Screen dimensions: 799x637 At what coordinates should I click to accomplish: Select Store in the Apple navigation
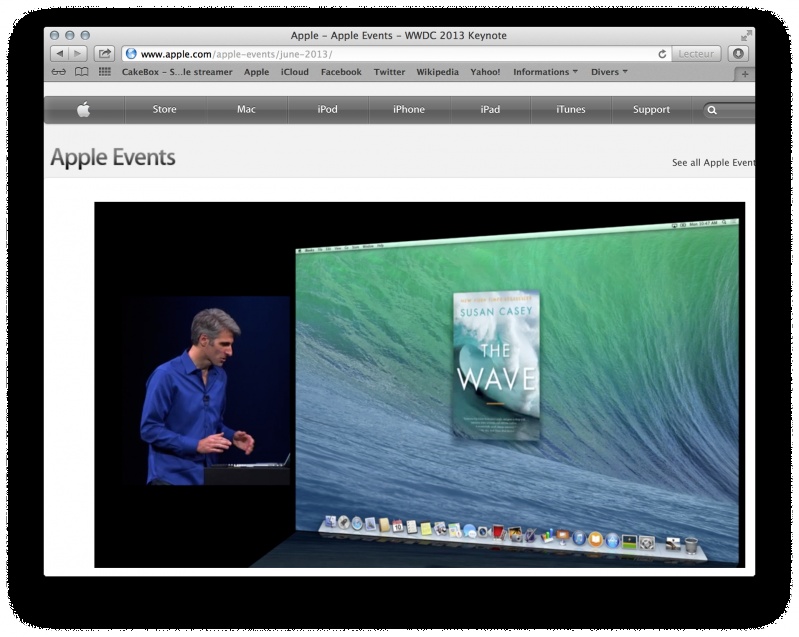tap(165, 109)
